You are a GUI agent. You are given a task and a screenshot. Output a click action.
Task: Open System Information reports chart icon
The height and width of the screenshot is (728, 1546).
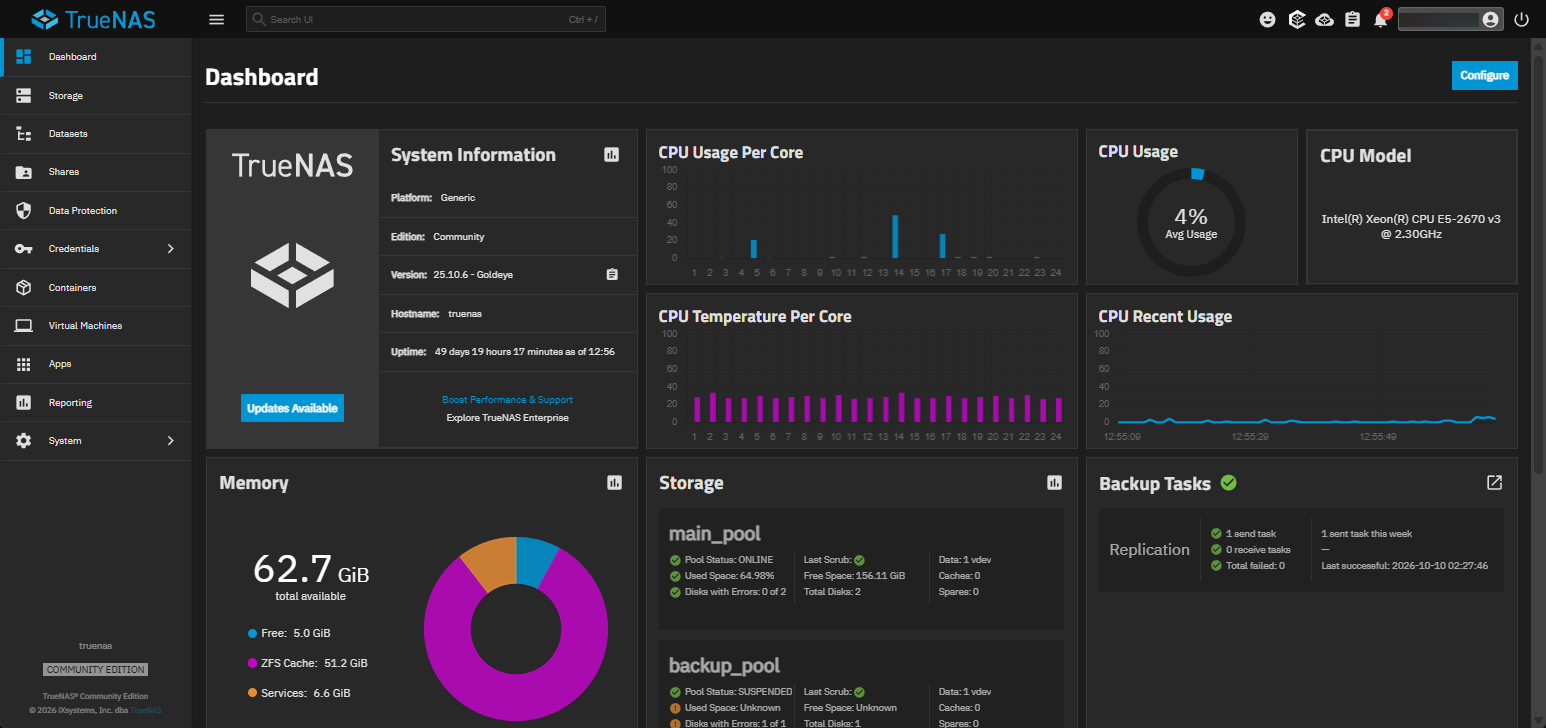pyautogui.click(x=612, y=154)
